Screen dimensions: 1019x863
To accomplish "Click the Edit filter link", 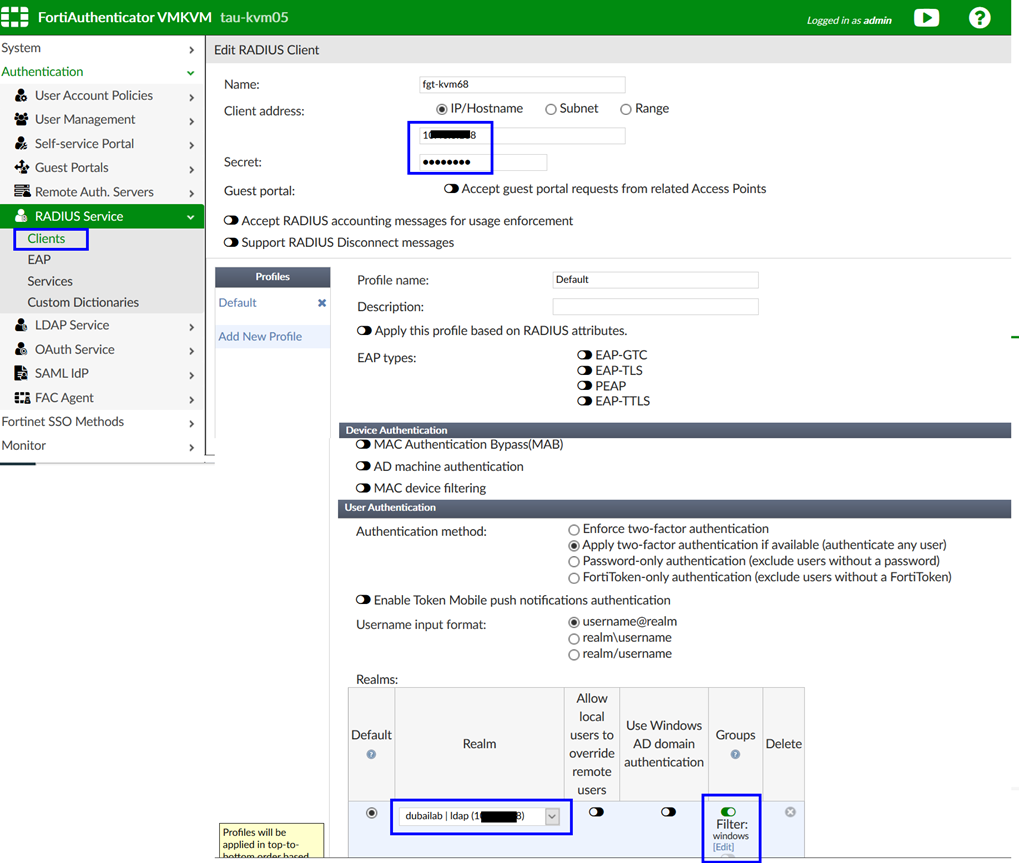I will tap(723, 847).
